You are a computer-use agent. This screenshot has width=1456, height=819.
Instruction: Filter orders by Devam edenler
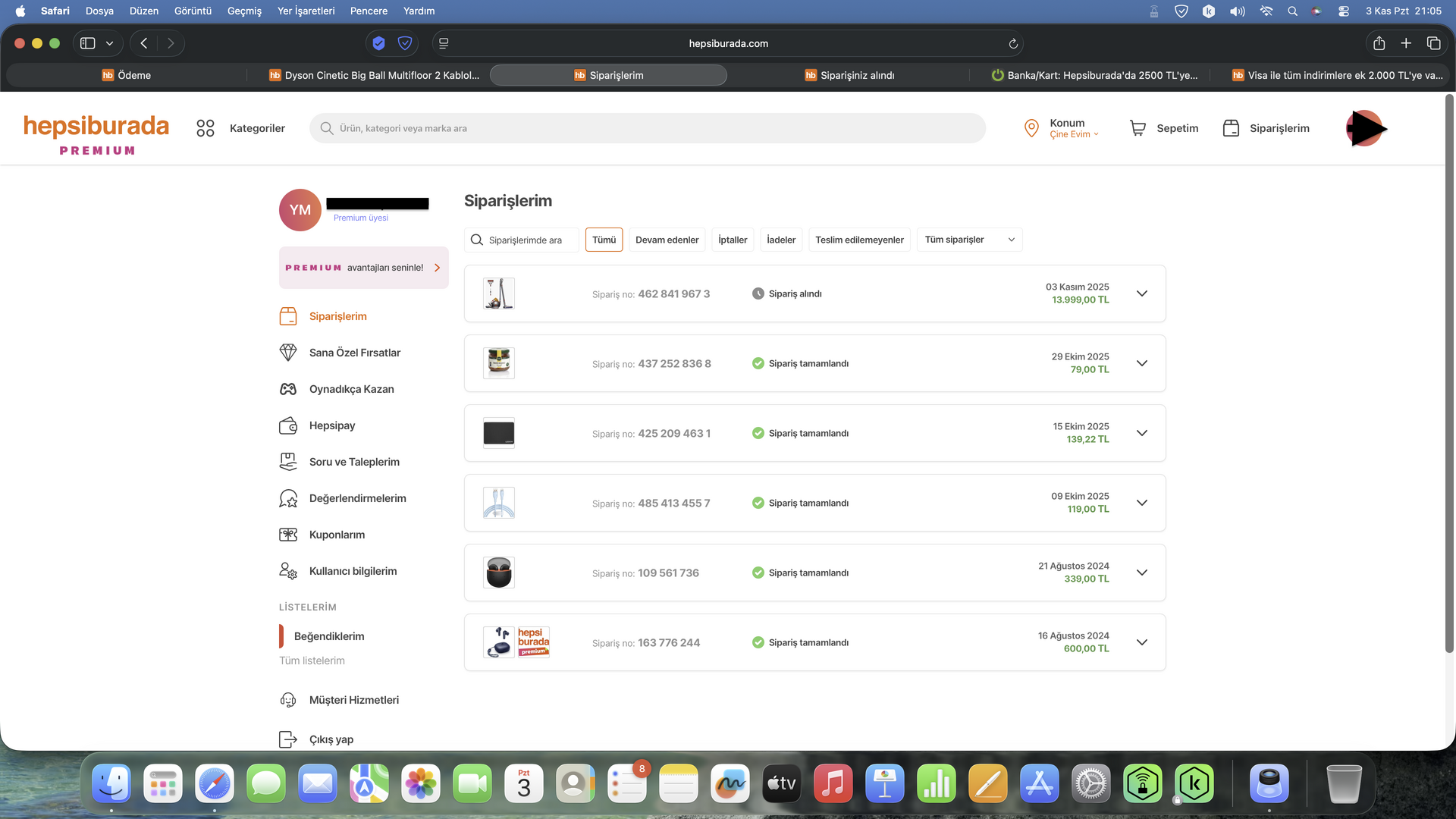coord(667,240)
